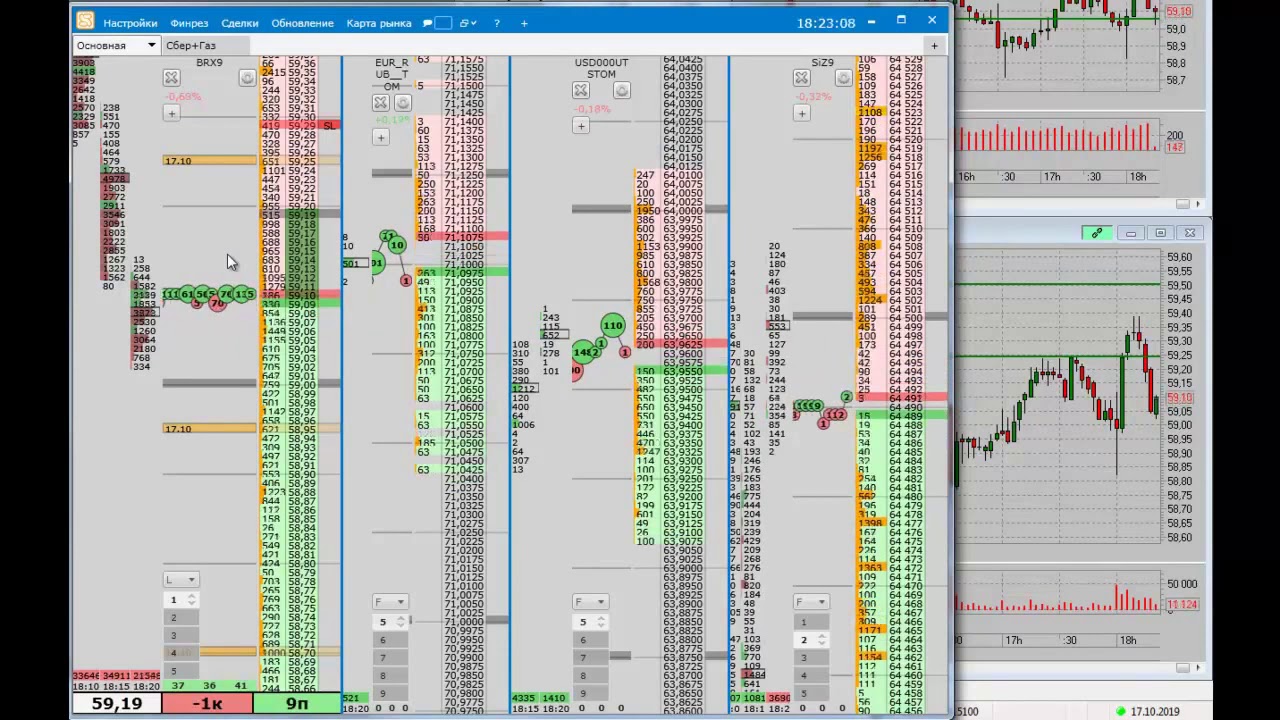Open settings gear for USD000UTSTOM panel
The height and width of the screenshot is (720, 1280).
coord(621,91)
